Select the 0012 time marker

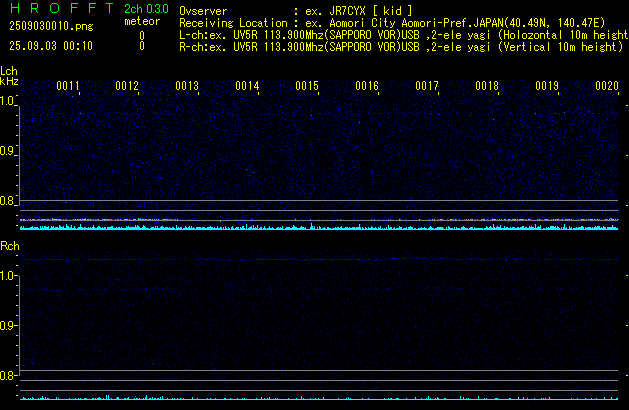click(127, 86)
